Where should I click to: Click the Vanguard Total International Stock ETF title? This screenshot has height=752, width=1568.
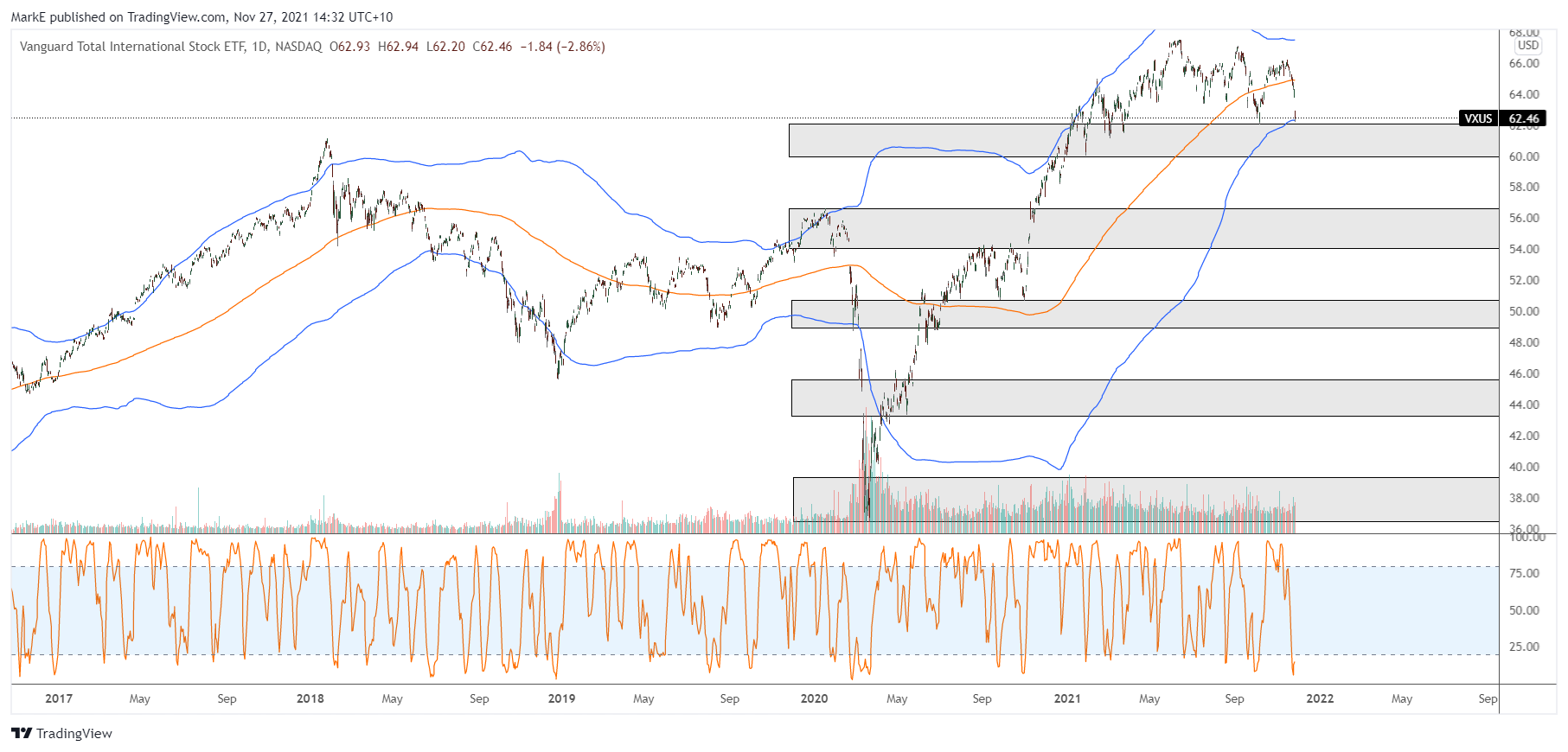132,47
